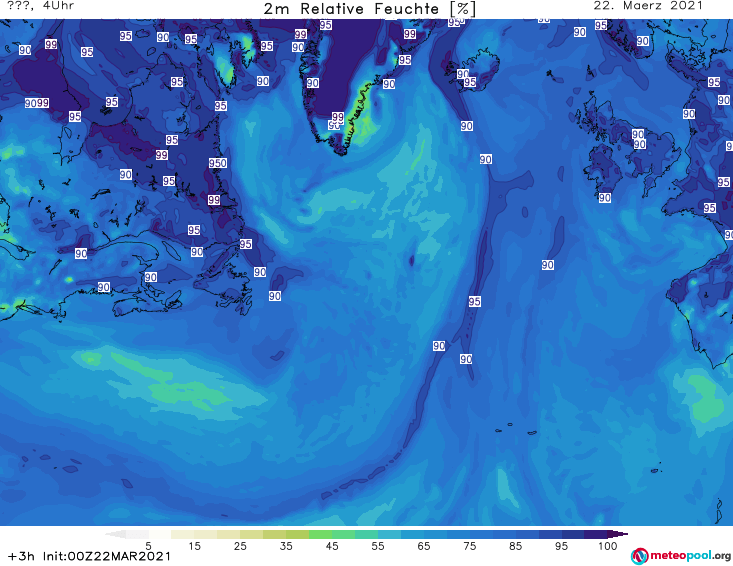
Task: Click the '???, 4Uhr' time label
Action: click(x=40, y=6)
